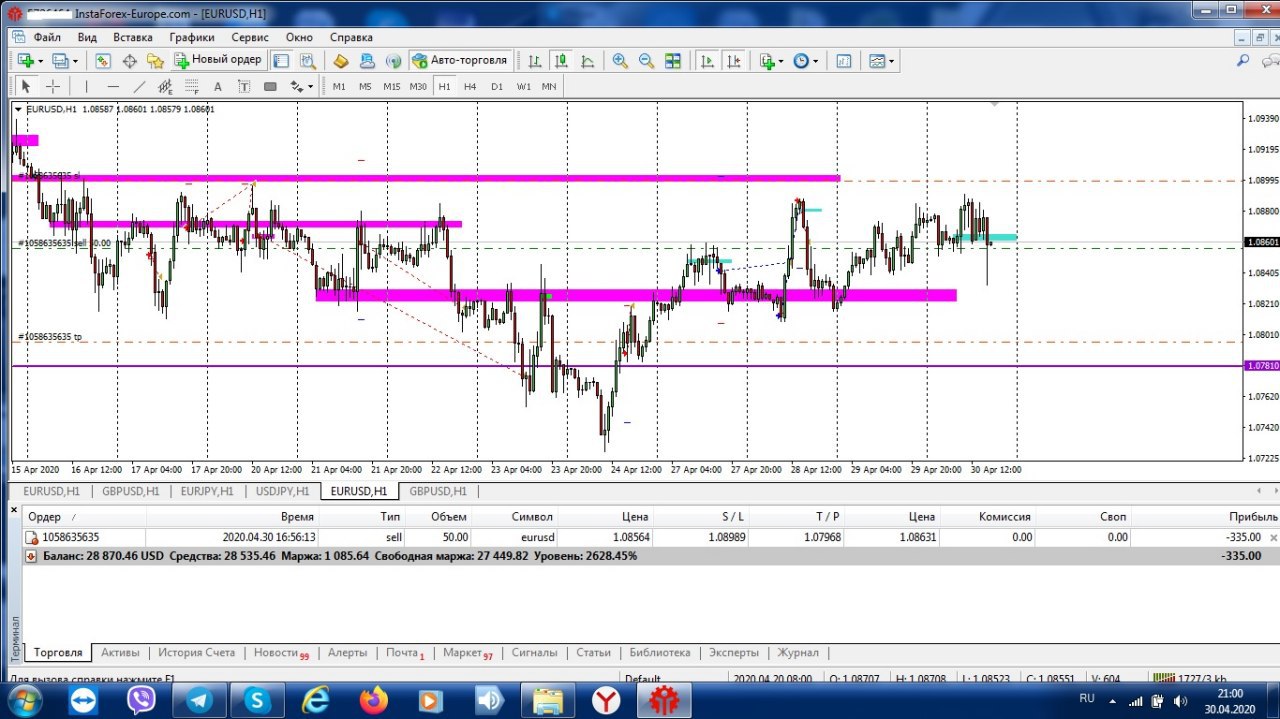Screen dimensions: 1280x719
Task: Select the H4 timeframe button
Action: tap(470, 87)
